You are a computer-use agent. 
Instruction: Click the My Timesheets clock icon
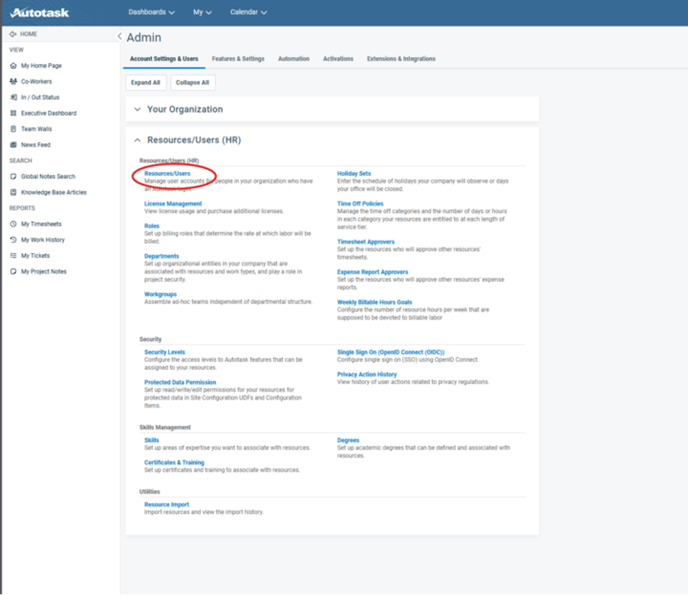(x=13, y=224)
